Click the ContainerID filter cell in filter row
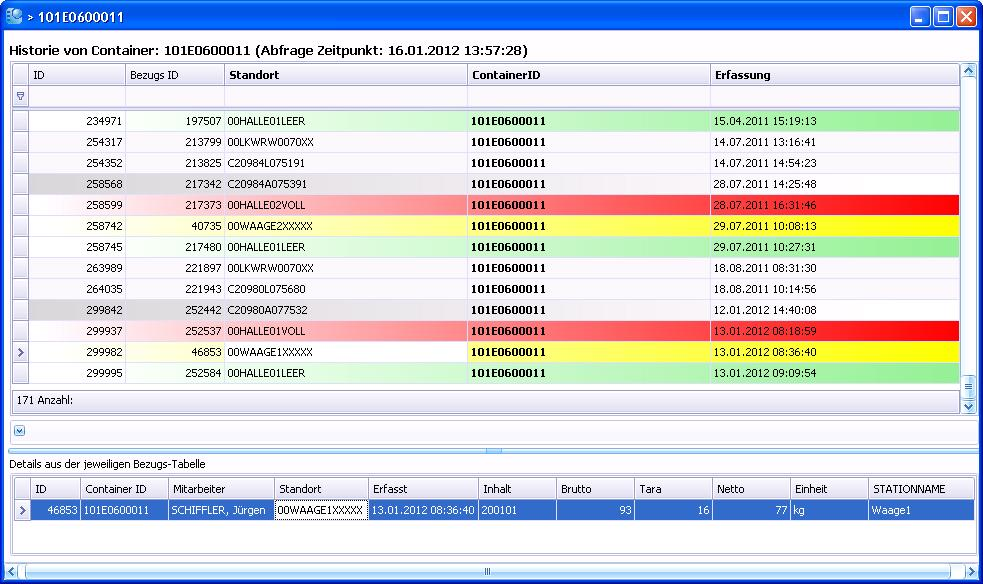Image resolution: width=983 pixels, height=584 pixels. click(x=588, y=97)
